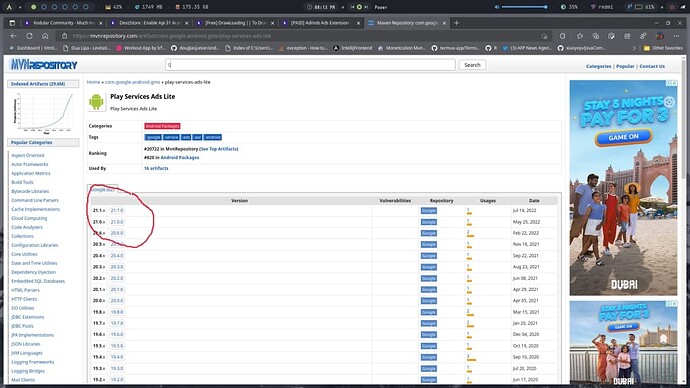Viewport: 690px width, 388px height.
Task: Click the Android robot artifact icon
Action: [x=96, y=102]
